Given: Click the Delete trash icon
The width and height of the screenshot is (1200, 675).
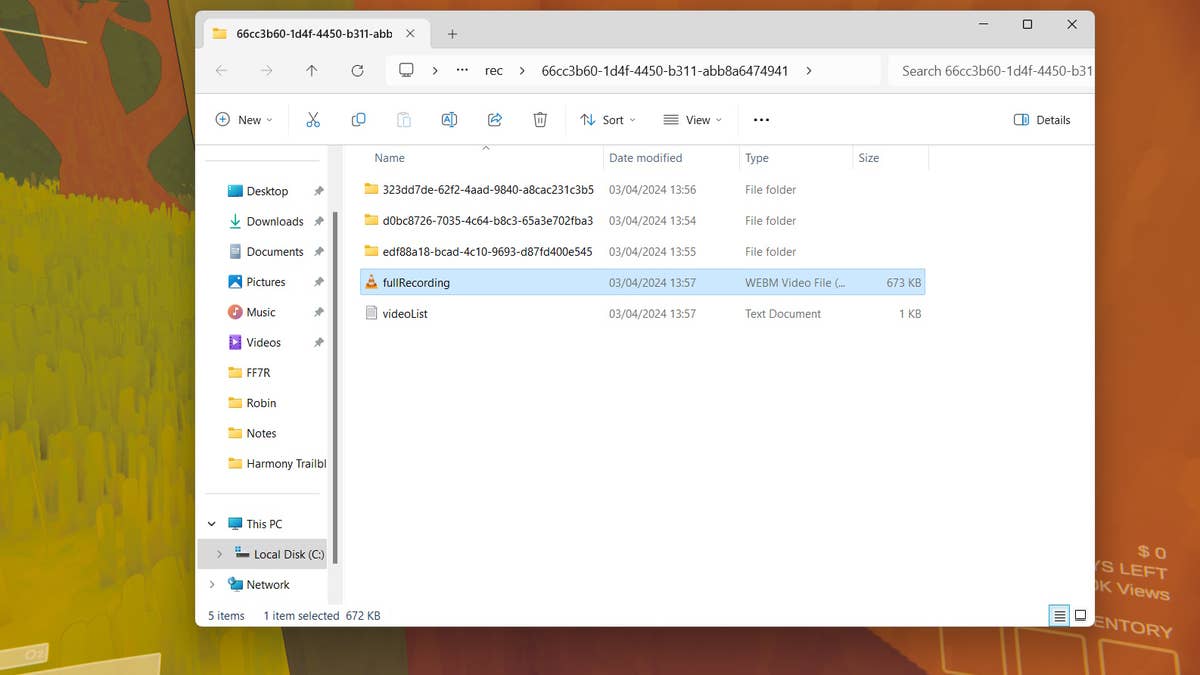Looking at the screenshot, I should [540, 120].
